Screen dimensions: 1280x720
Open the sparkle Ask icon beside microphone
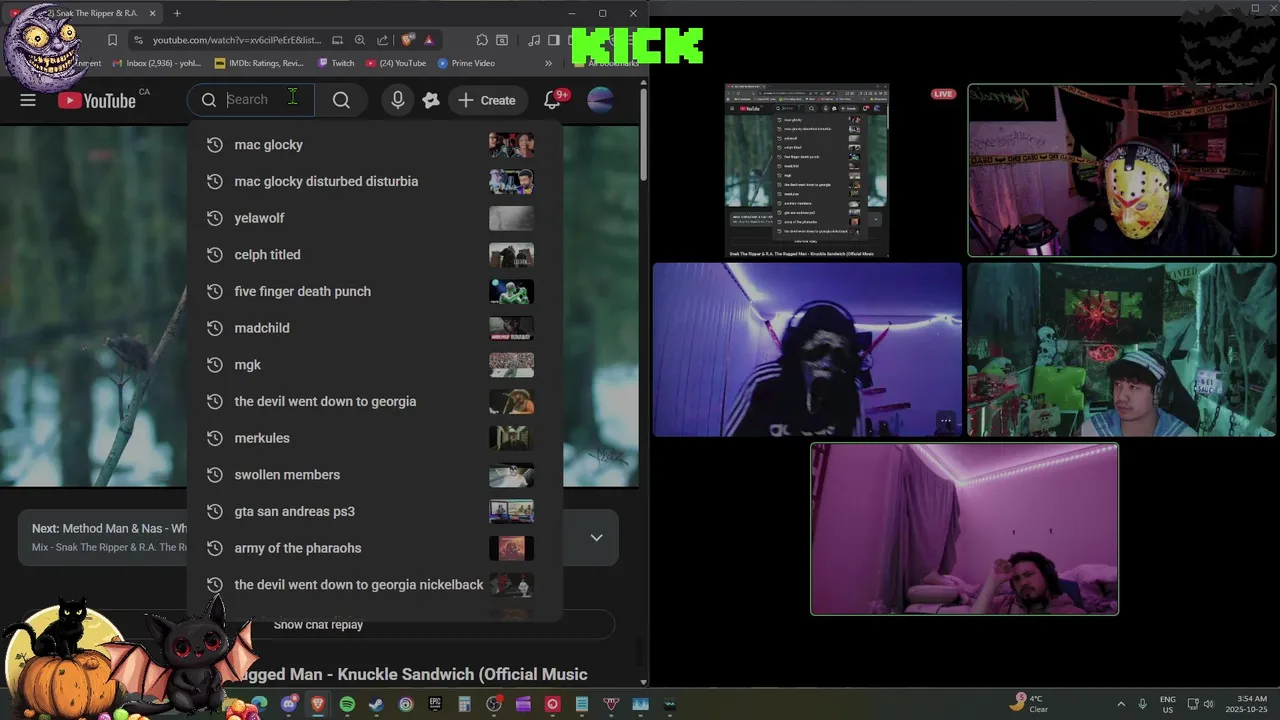tap(431, 100)
